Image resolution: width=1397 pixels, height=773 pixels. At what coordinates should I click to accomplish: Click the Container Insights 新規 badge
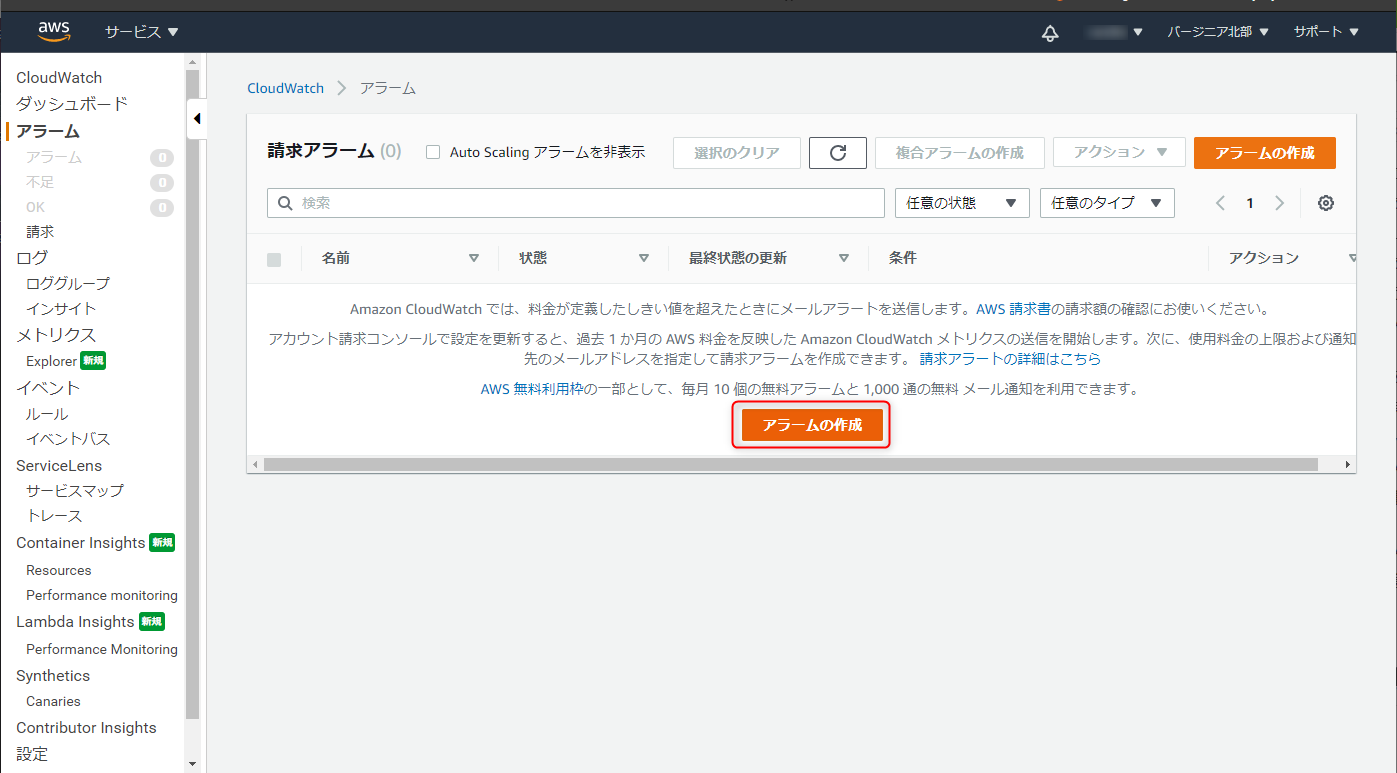coord(162,543)
